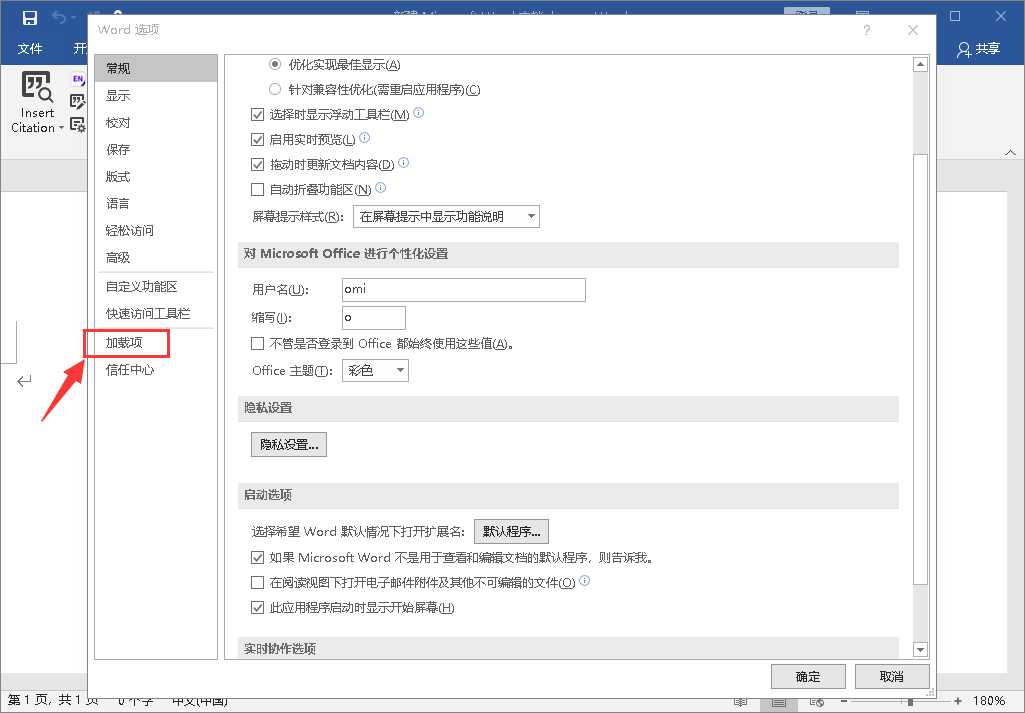Check 不管是否登录到 Office 都始终使用这些值
The image size is (1025, 713).
pyautogui.click(x=258, y=343)
